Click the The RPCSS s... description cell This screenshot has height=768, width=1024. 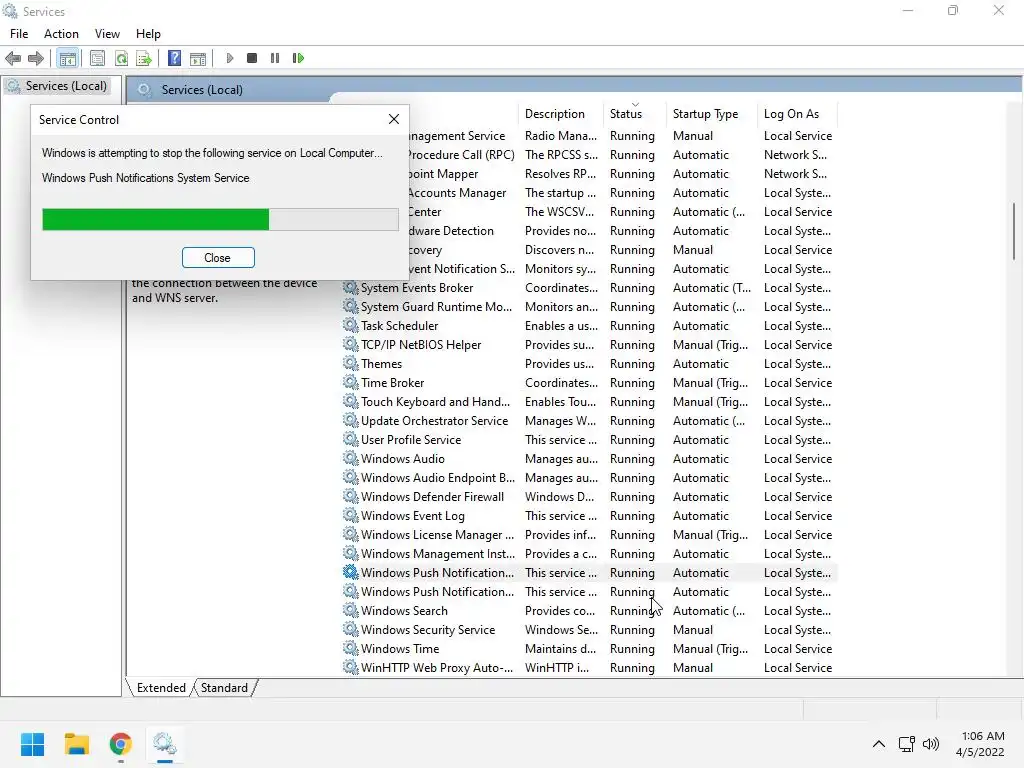click(x=561, y=155)
